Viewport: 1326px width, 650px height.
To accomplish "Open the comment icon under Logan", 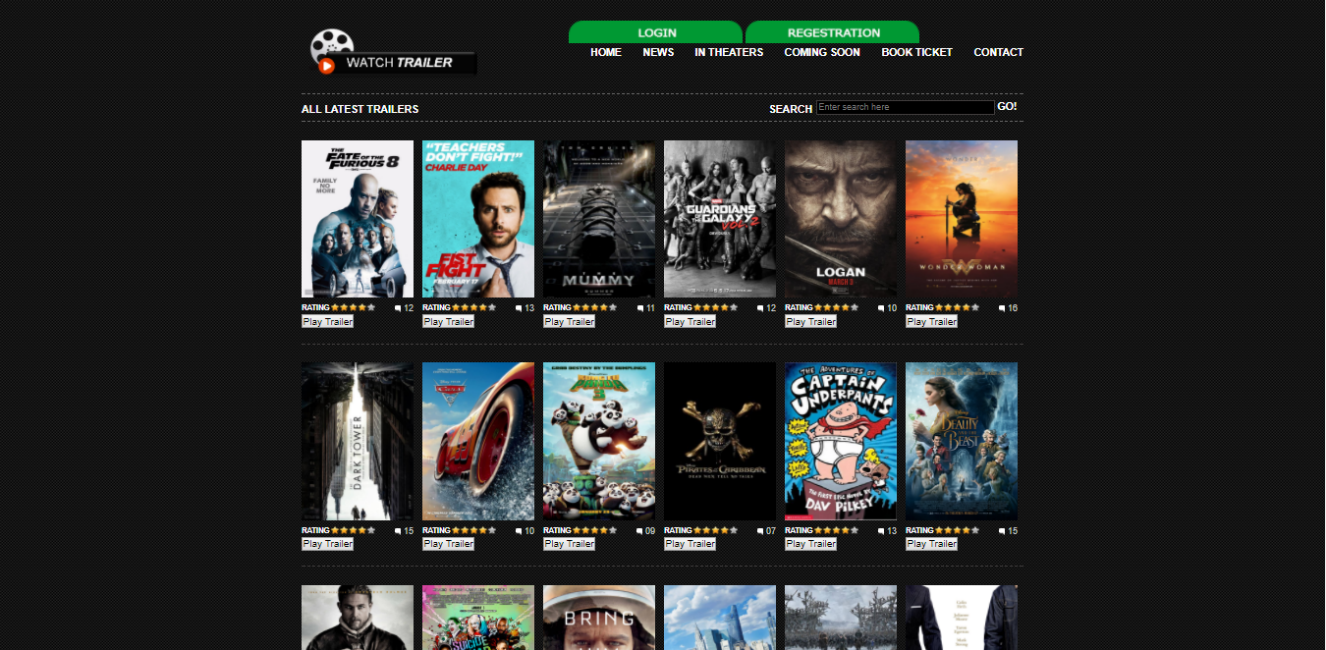I will click(881, 308).
